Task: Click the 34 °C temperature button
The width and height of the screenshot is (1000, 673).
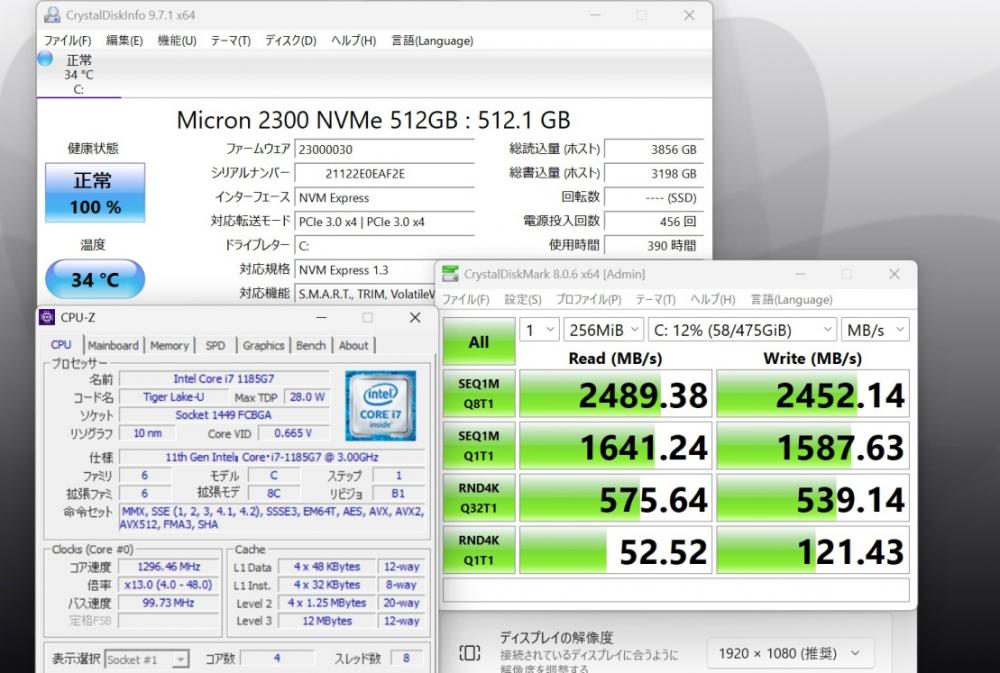Action: coord(95,279)
